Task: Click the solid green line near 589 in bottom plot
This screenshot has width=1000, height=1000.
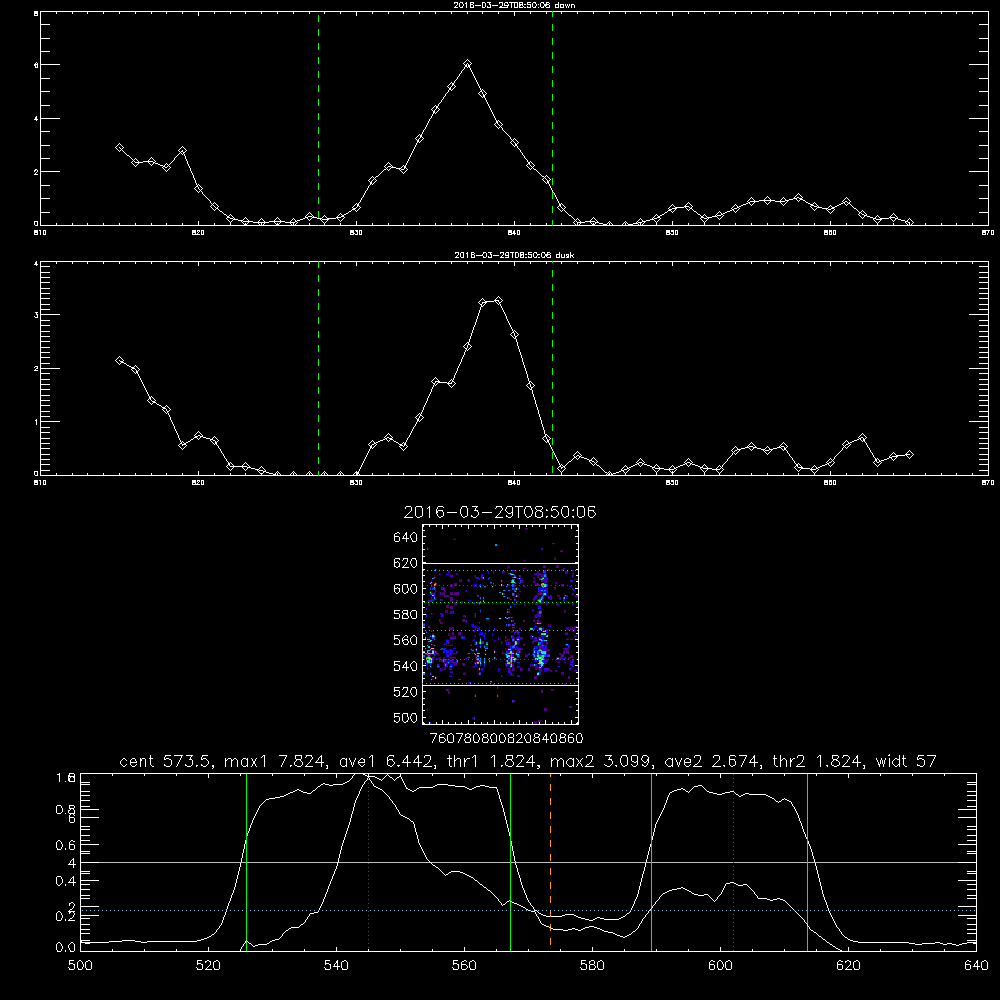Action: coord(651,861)
